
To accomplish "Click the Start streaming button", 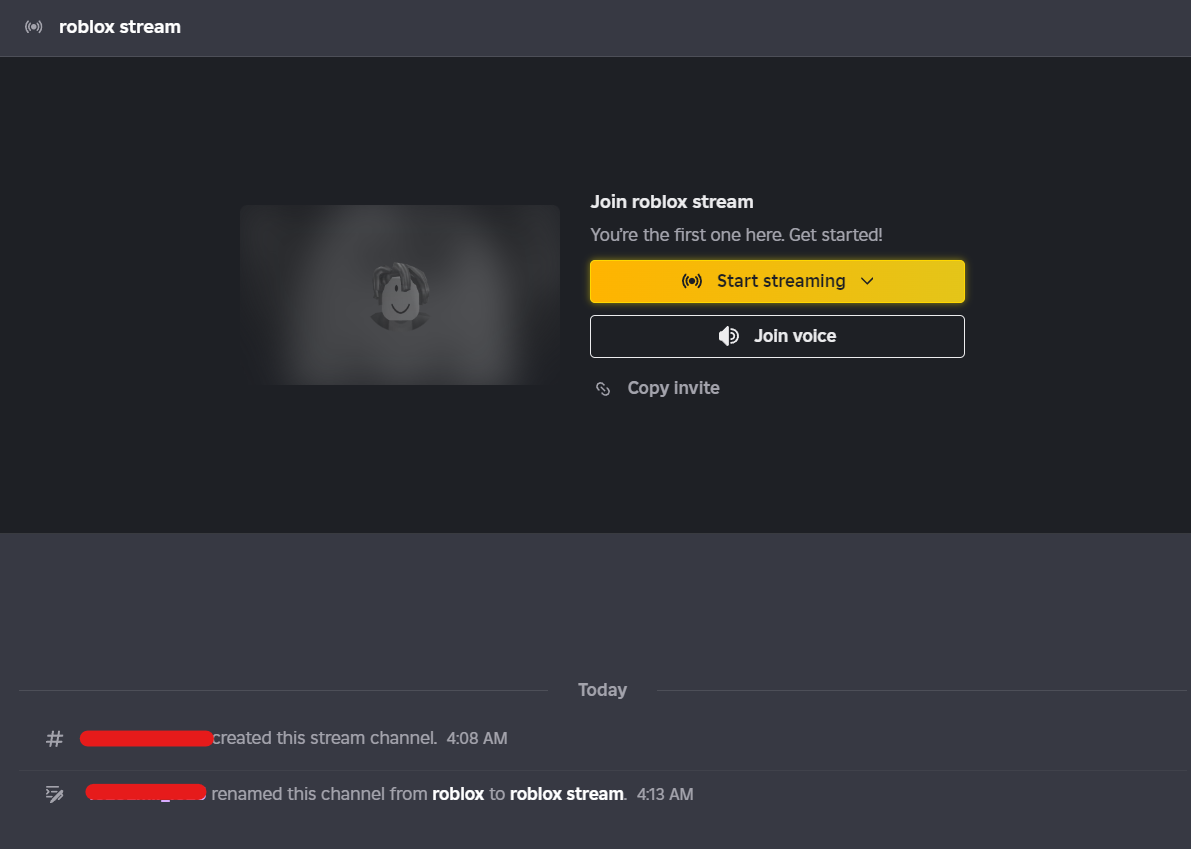I will [x=777, y=282].
